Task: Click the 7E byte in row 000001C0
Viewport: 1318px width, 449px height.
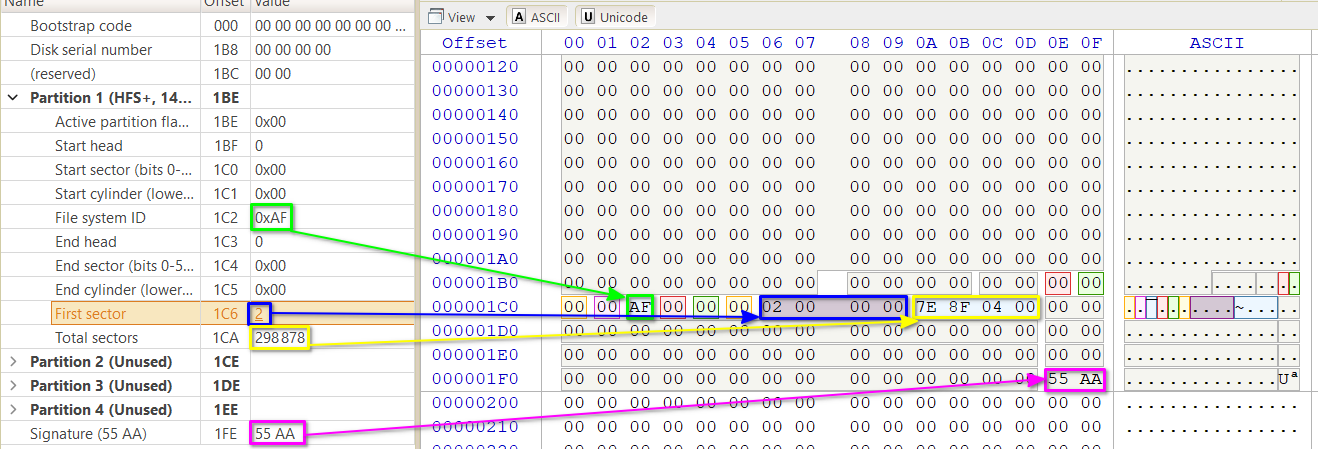Action: click(x=926, y=307)
